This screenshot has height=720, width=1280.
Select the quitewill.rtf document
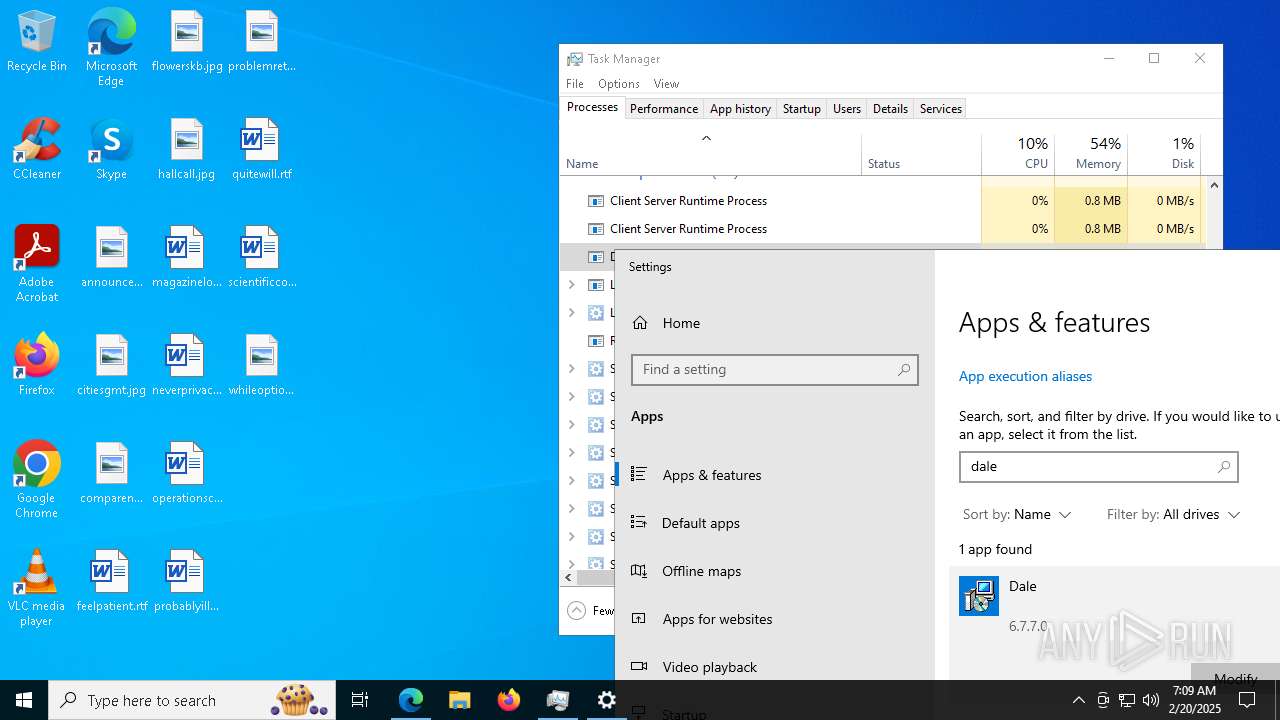(x=262, y=150)
